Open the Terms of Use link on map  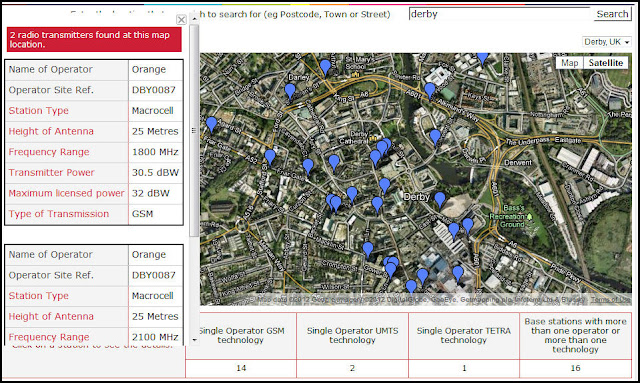610,300
